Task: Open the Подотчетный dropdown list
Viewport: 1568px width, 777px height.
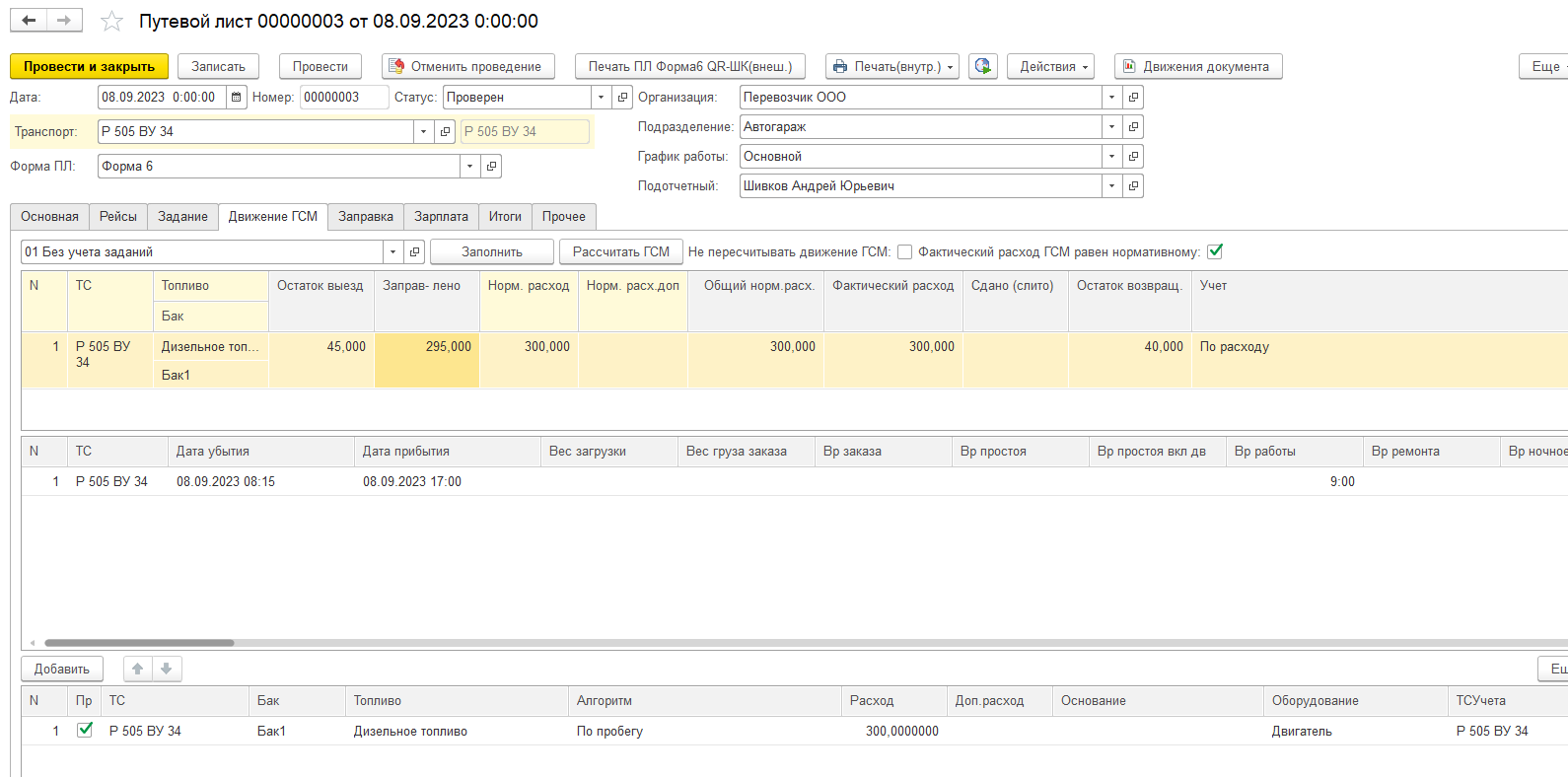Action: (1111, 186)
